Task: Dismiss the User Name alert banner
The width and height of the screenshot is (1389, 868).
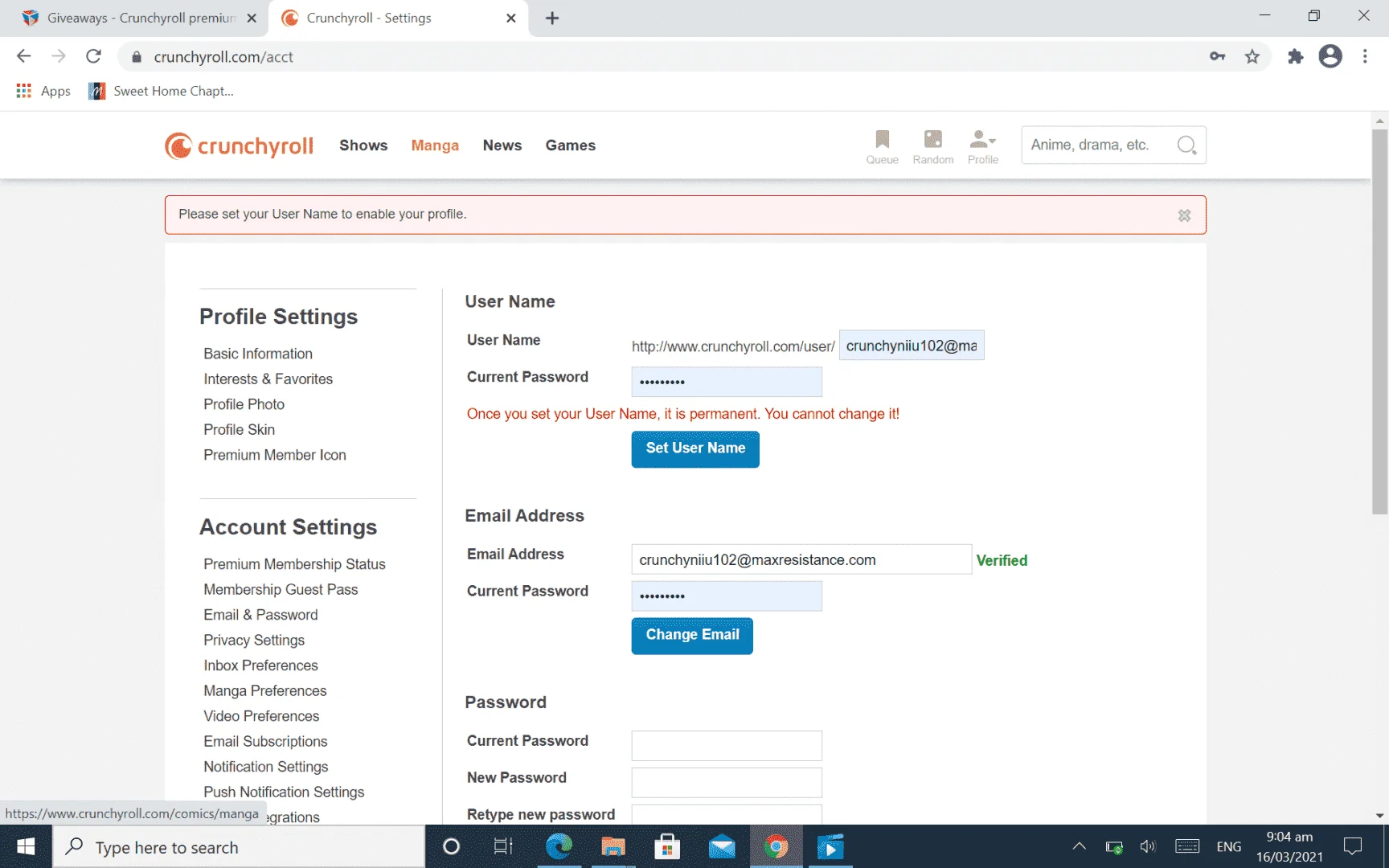Action: pyautogui.click(x=1184, y=215)
